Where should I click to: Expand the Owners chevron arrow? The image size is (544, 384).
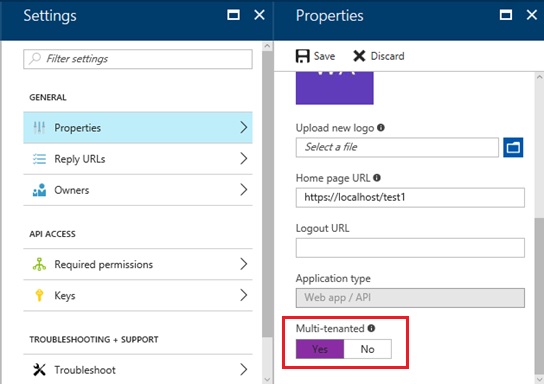(x=244, y=190)
